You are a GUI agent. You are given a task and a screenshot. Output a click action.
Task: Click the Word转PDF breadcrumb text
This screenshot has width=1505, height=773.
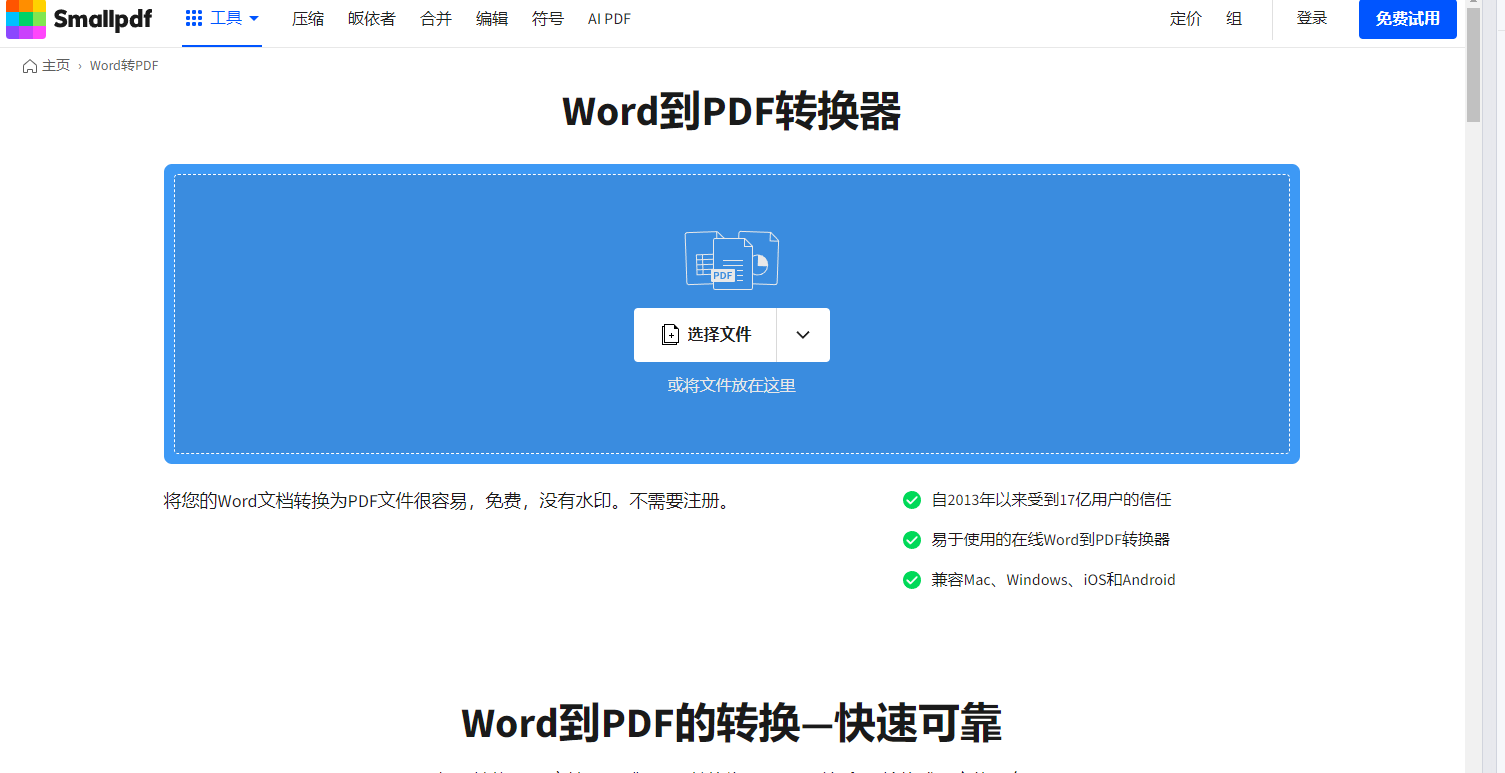point(124,66)
